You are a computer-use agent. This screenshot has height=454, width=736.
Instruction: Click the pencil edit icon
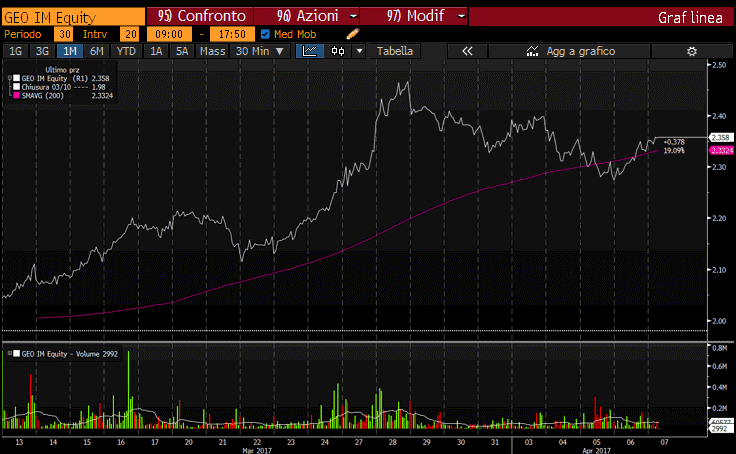[x=352, y=34]
